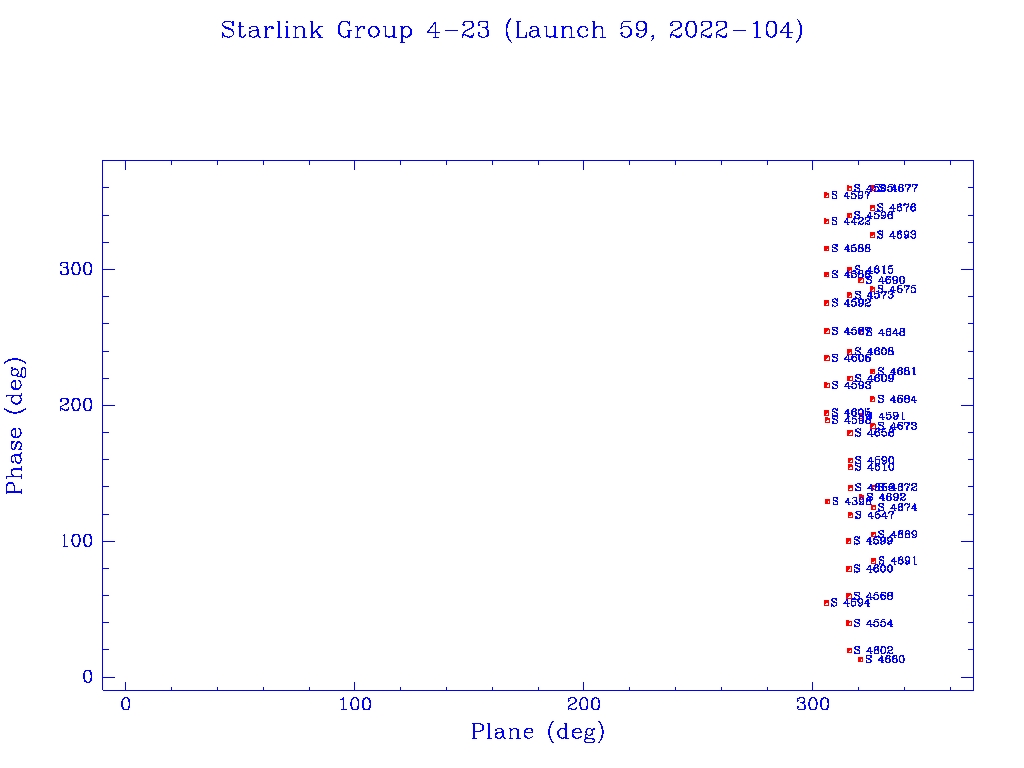Click the 0 tick label on the Phase axis
Image resolution: width=1024 pixels, height=768 pixels.
88,677
